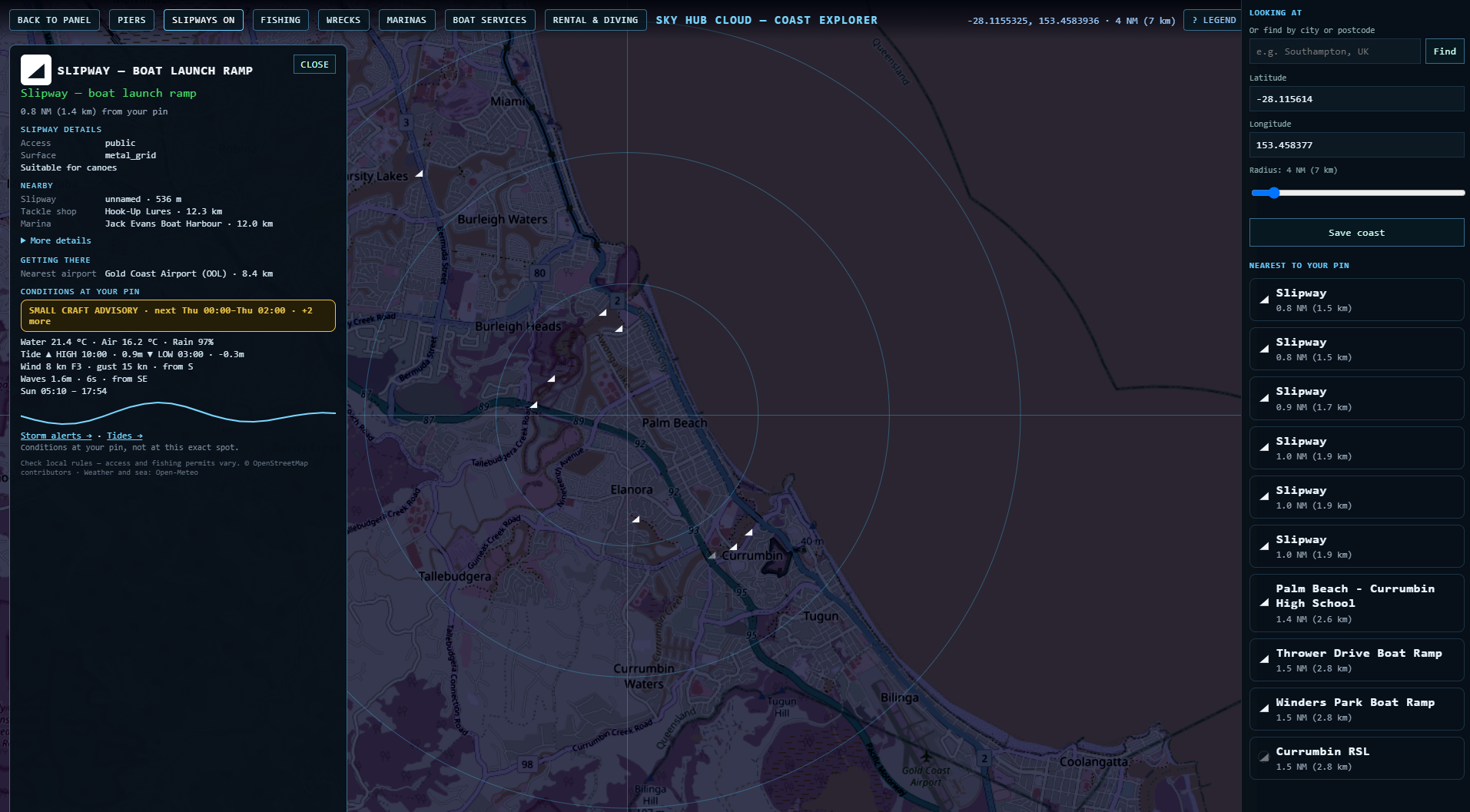Close the slipway detail panel

click(314, 65)
